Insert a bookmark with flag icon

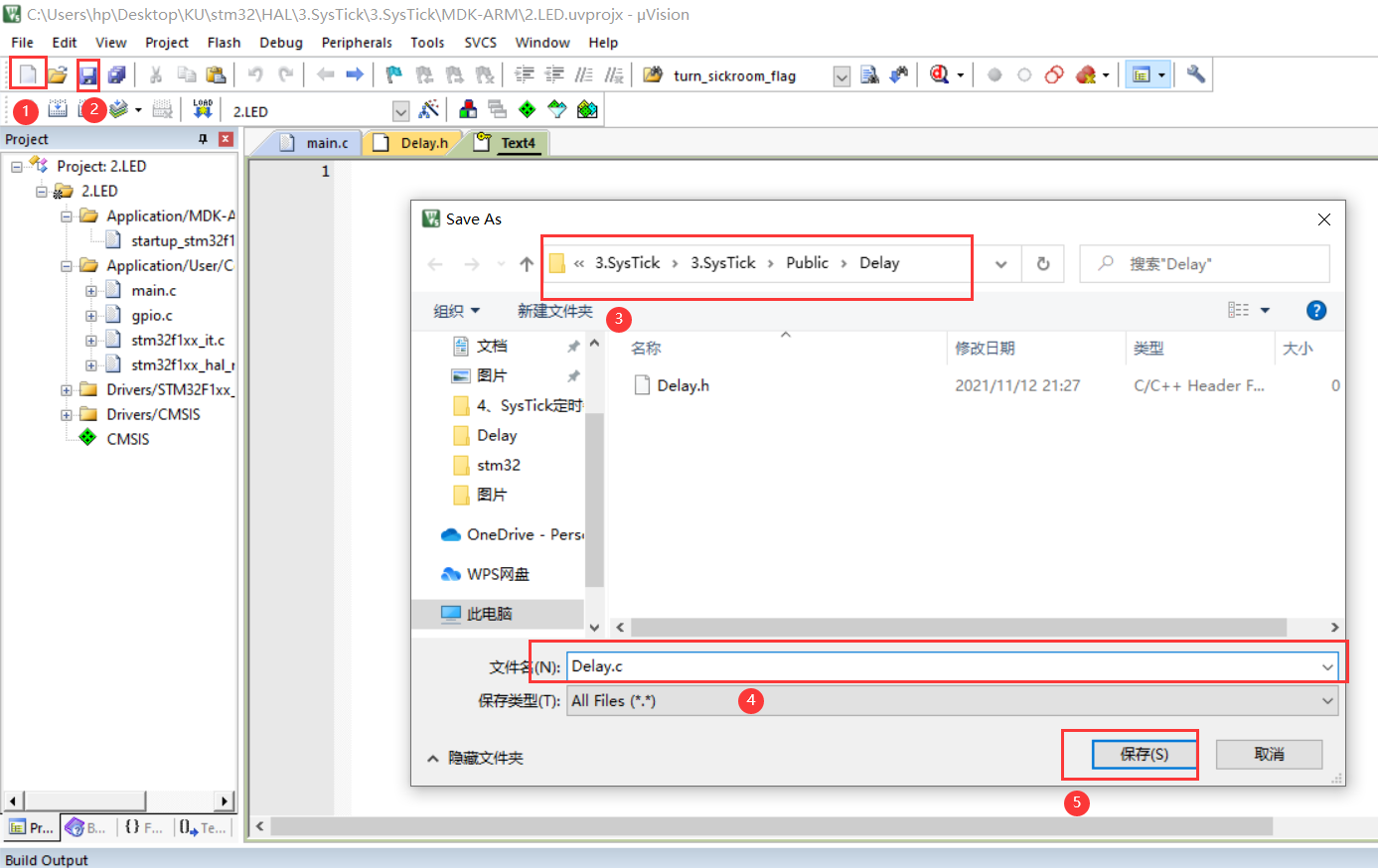(394, 74)
